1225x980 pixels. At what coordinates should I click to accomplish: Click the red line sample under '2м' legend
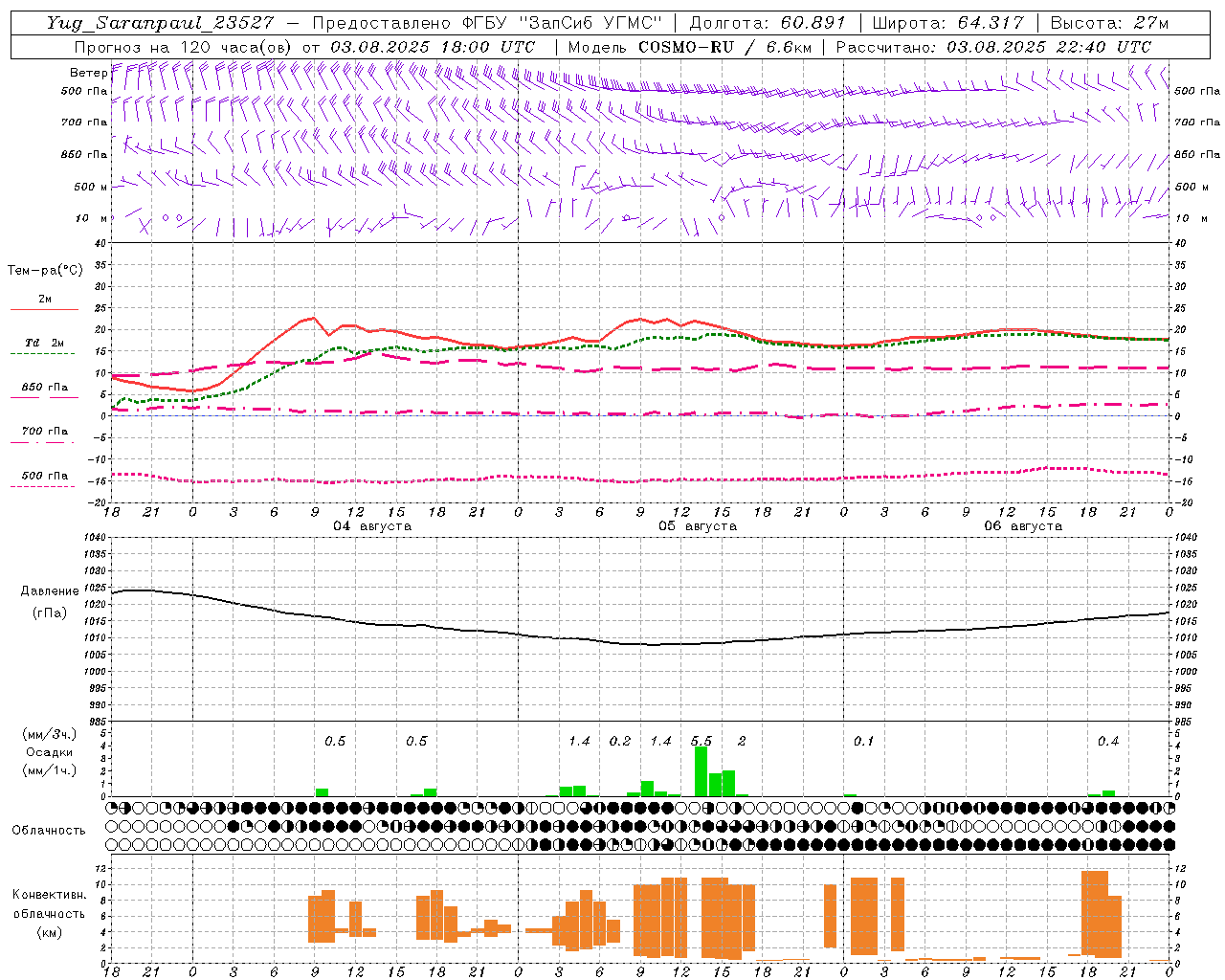point(44,310)
